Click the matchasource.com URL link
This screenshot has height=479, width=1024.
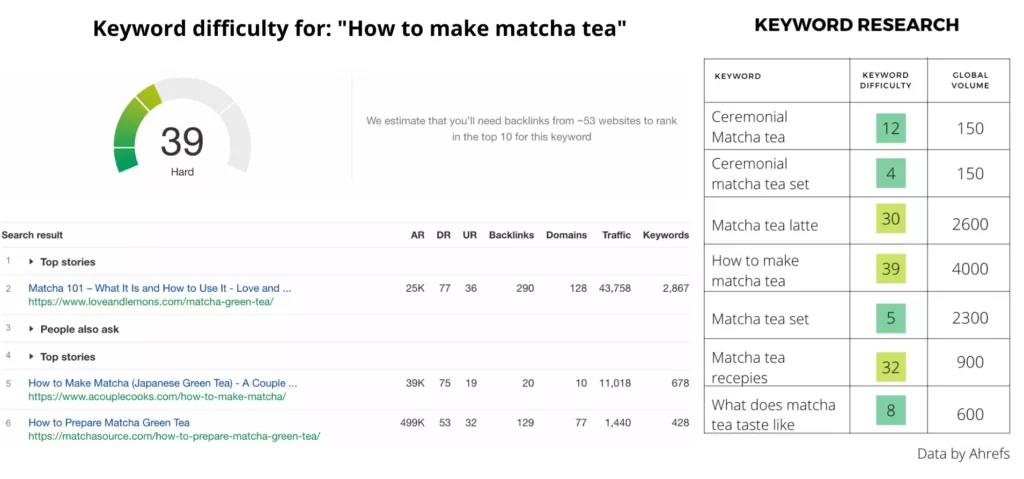[x=174, y=436]
